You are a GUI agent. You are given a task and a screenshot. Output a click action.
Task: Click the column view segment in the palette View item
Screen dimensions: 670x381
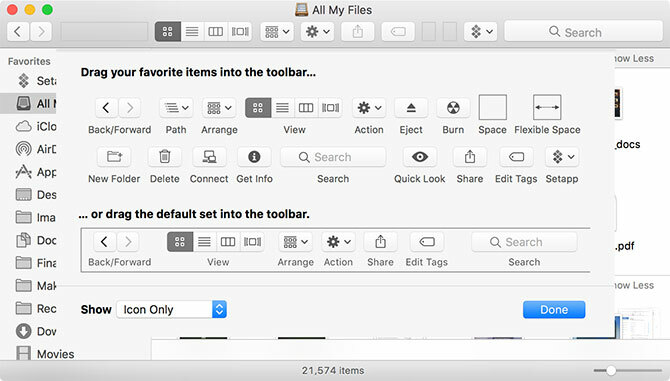pos(306,108)
